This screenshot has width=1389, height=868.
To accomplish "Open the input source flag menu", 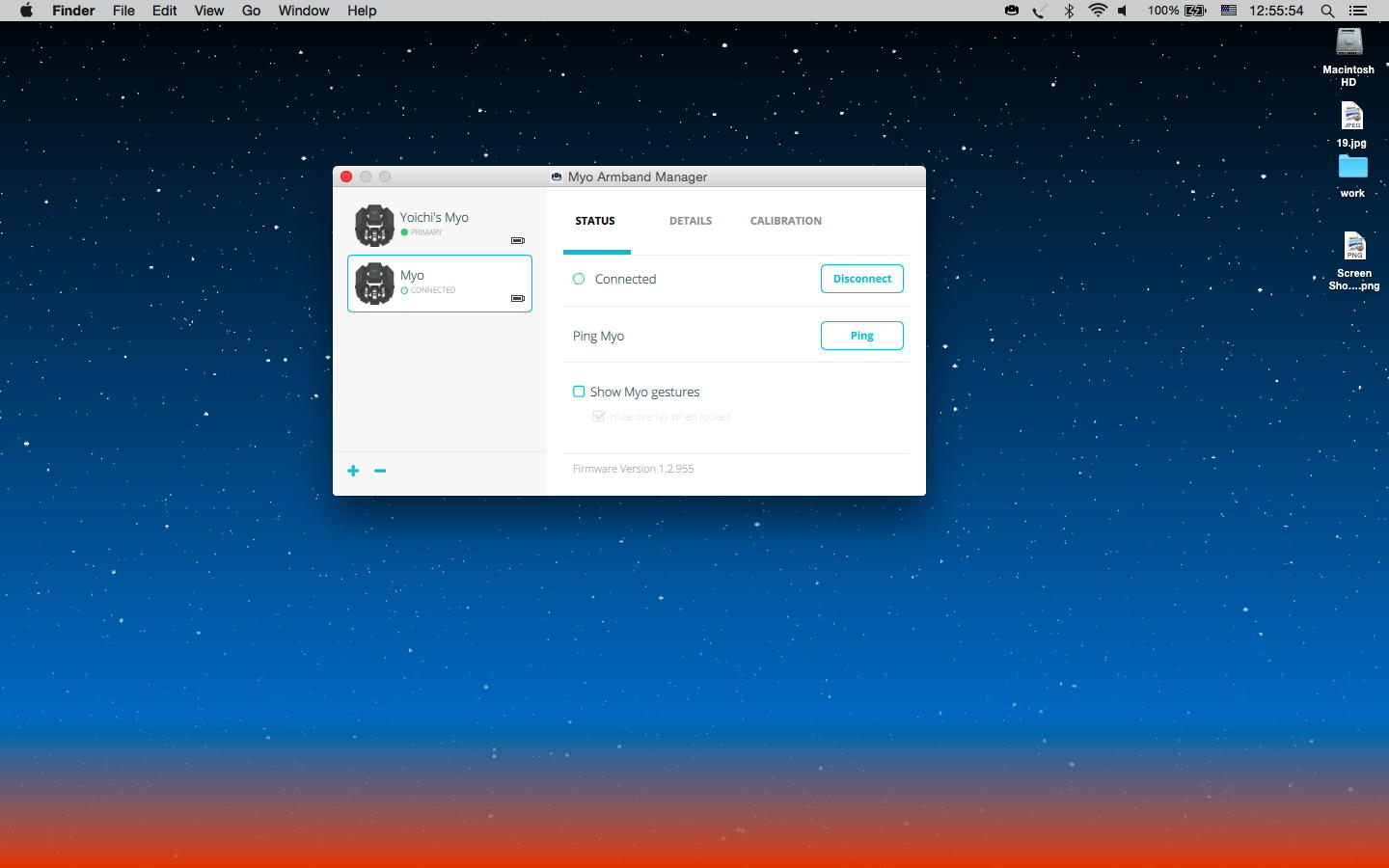I will click(1229, 11).
